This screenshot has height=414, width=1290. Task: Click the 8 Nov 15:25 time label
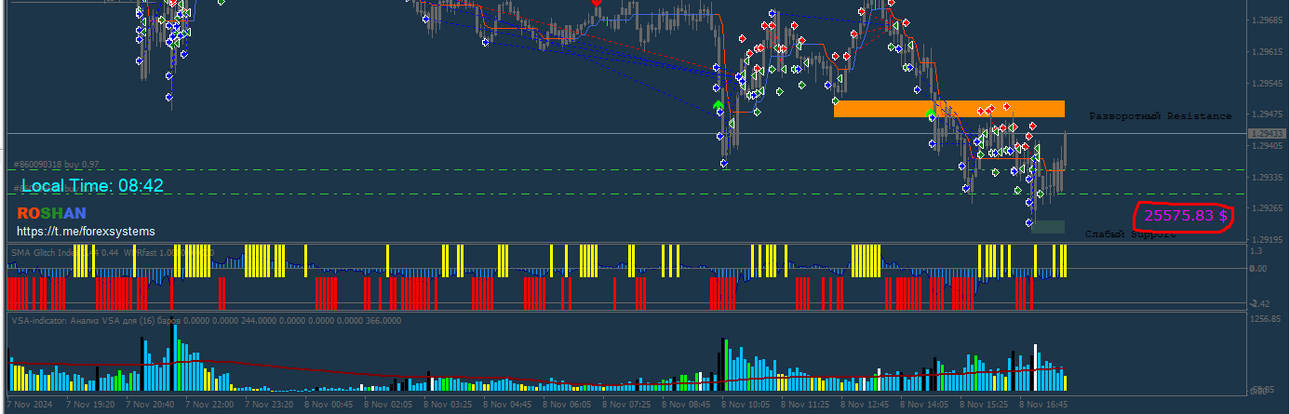click(x=986, y=406)
